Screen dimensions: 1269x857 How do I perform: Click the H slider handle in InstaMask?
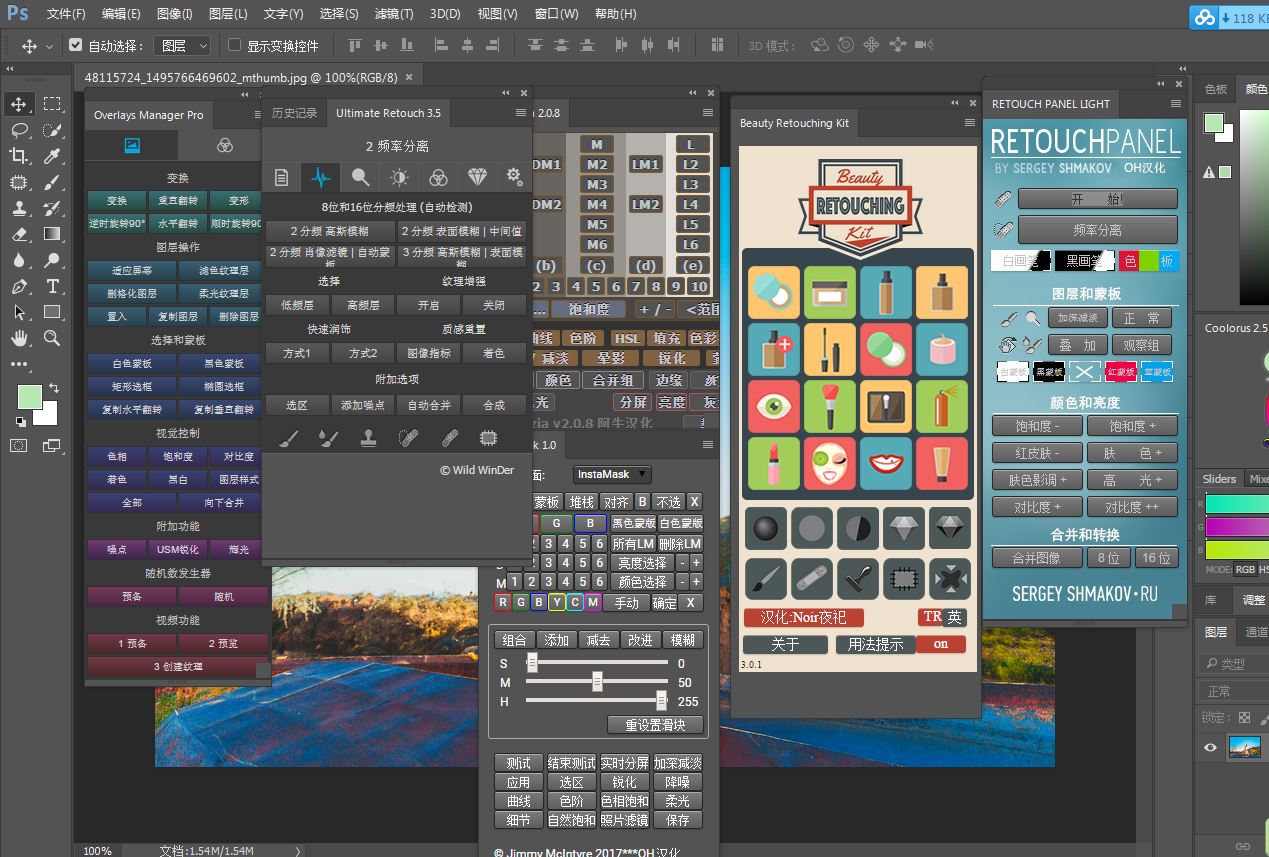pyautogui.click(x=661, y=701)
